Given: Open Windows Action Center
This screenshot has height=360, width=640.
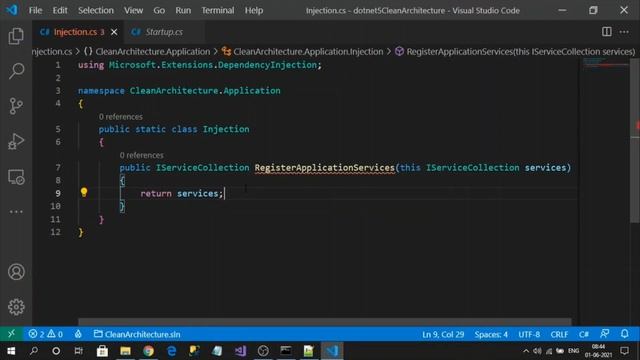Looking at the screenshot, I should click(x=624, y=351).
